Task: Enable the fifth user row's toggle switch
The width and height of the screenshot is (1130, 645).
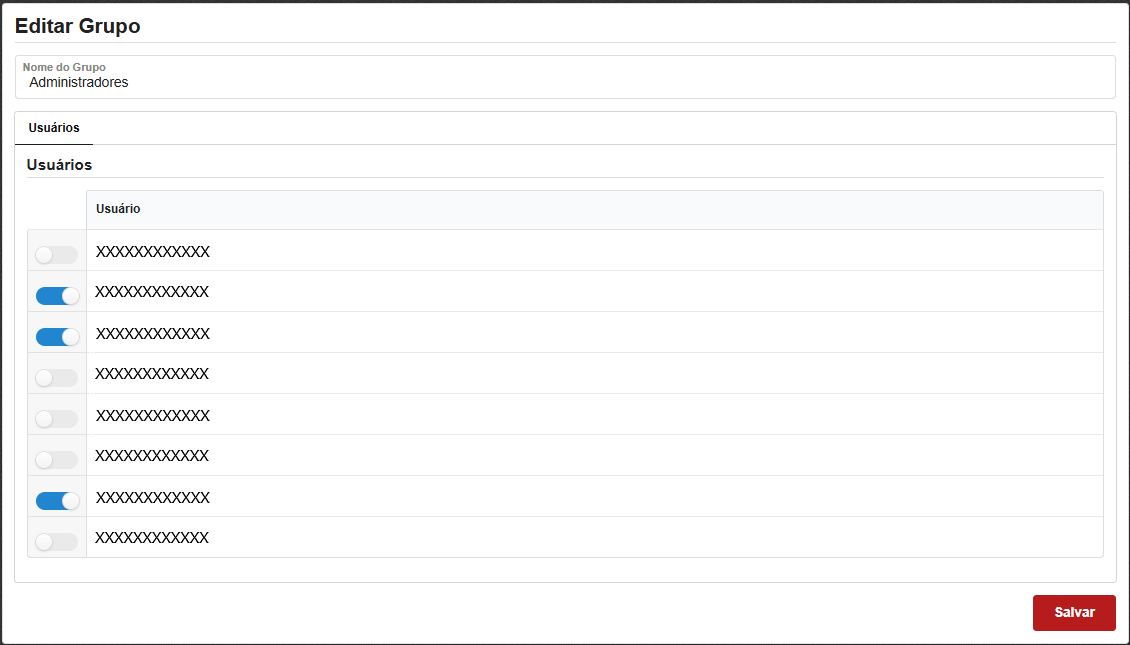Action: click(56, 419)
